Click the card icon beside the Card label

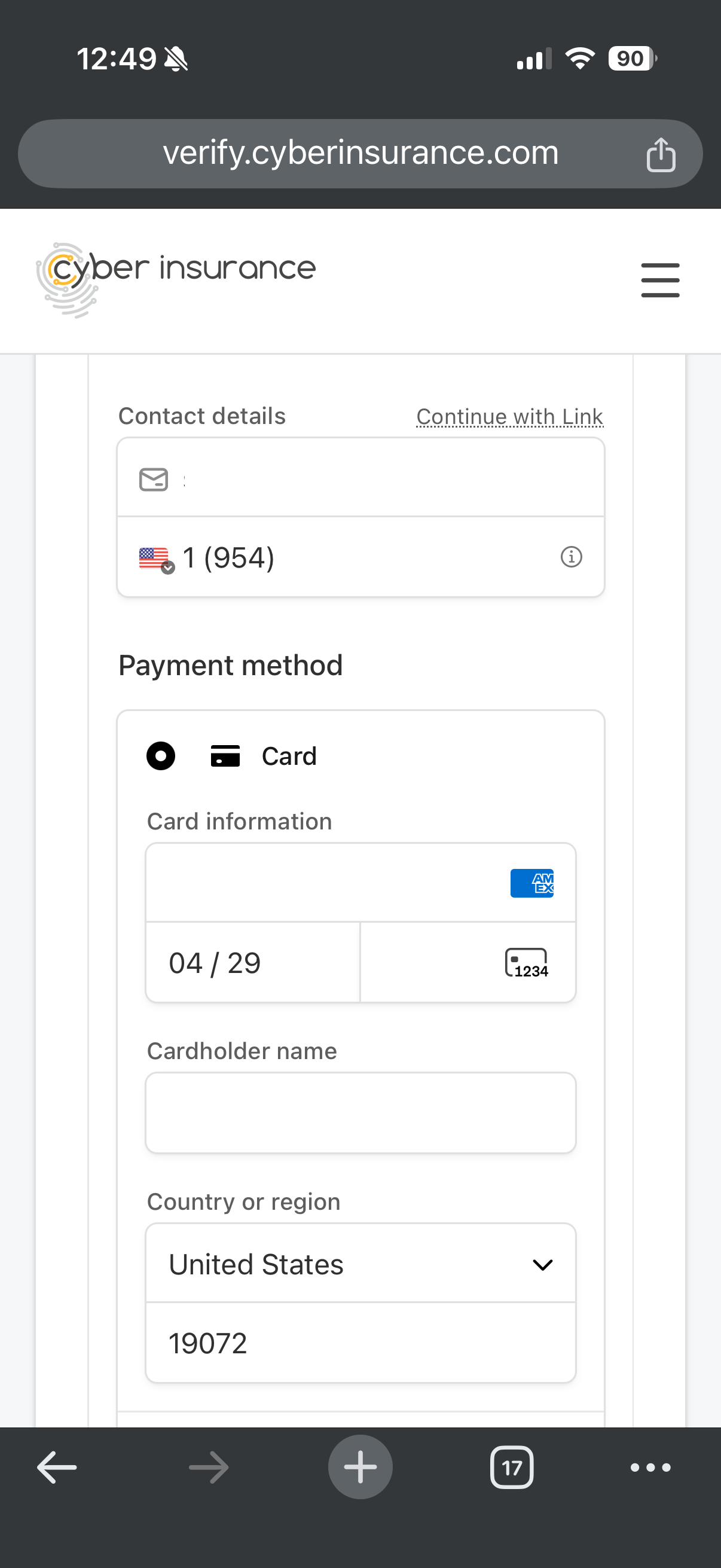[x=225, y=756]
